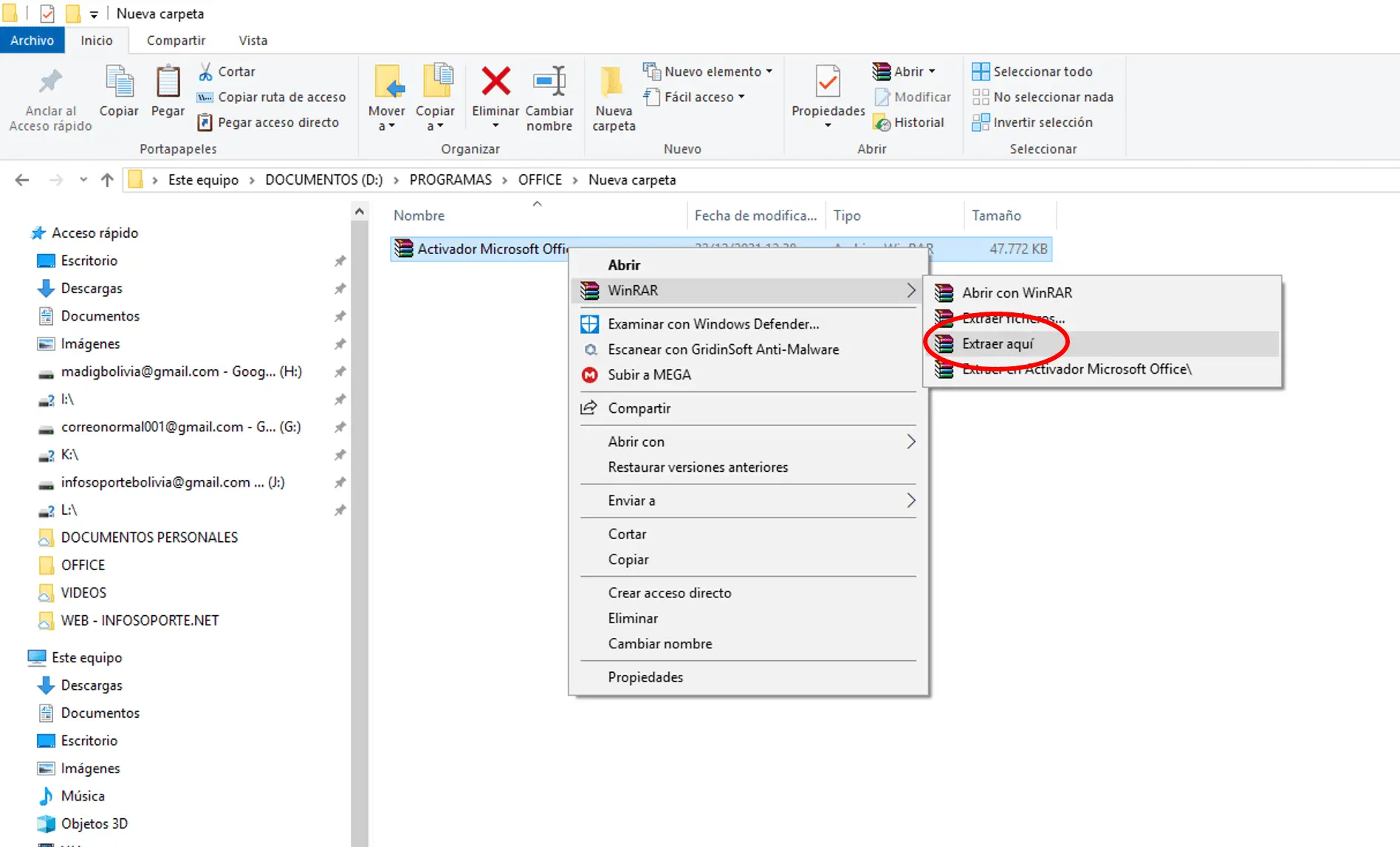Select Examinar con Windows Defender

tap(748, 323)
